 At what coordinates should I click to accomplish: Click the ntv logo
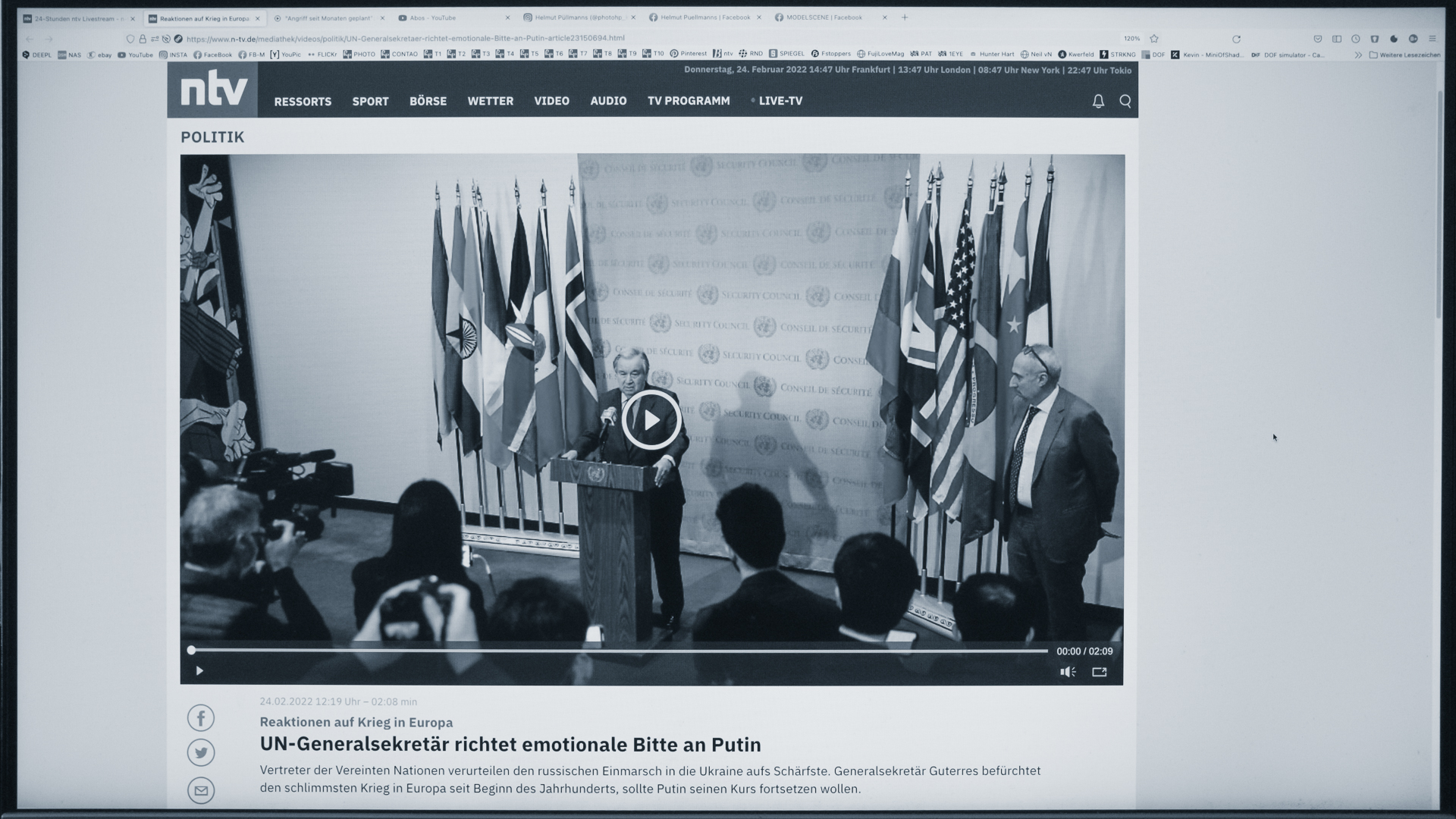[x=213, y=90]
